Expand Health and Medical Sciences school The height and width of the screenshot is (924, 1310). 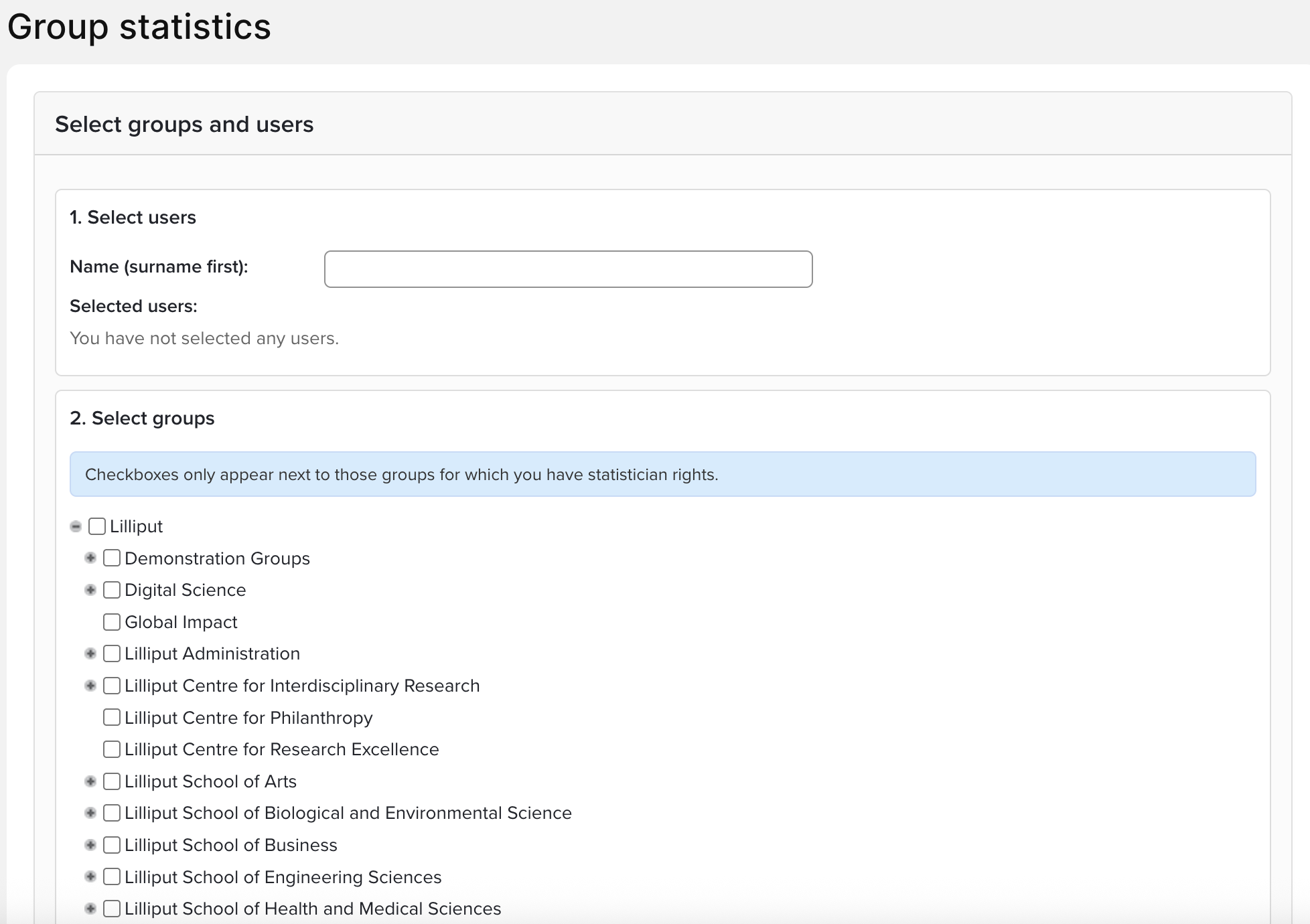pyautogui.click(x=90, y=909)
